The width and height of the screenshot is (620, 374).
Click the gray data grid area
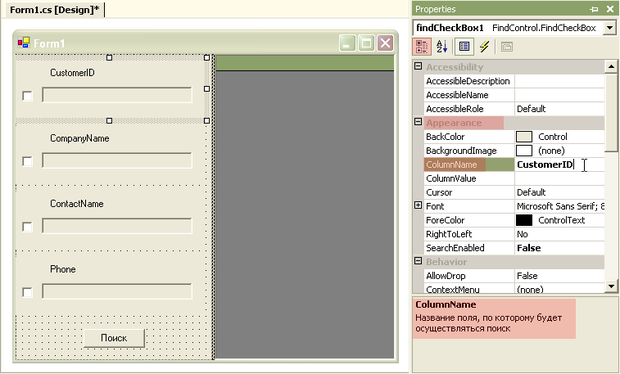click(x=305, y=214)
